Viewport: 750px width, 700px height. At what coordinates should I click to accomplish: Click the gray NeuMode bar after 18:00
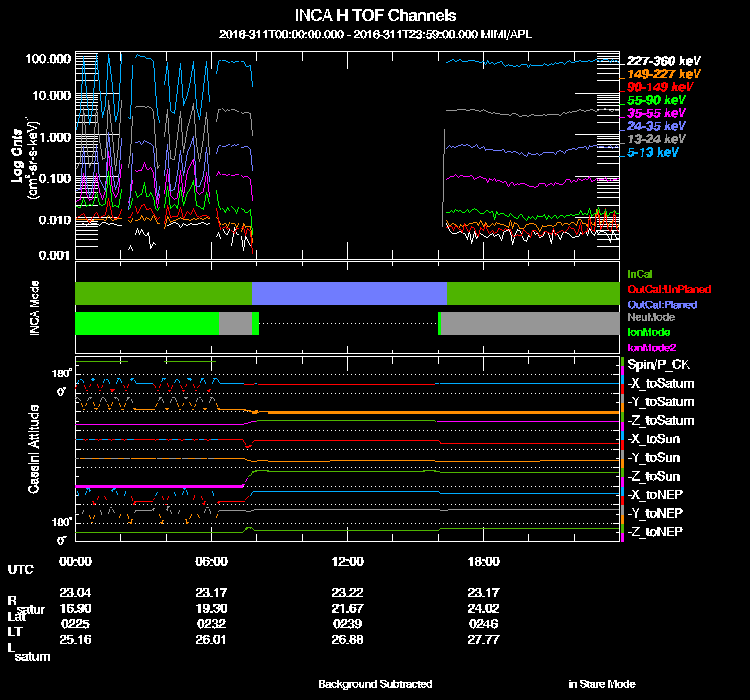pos(530,323)
